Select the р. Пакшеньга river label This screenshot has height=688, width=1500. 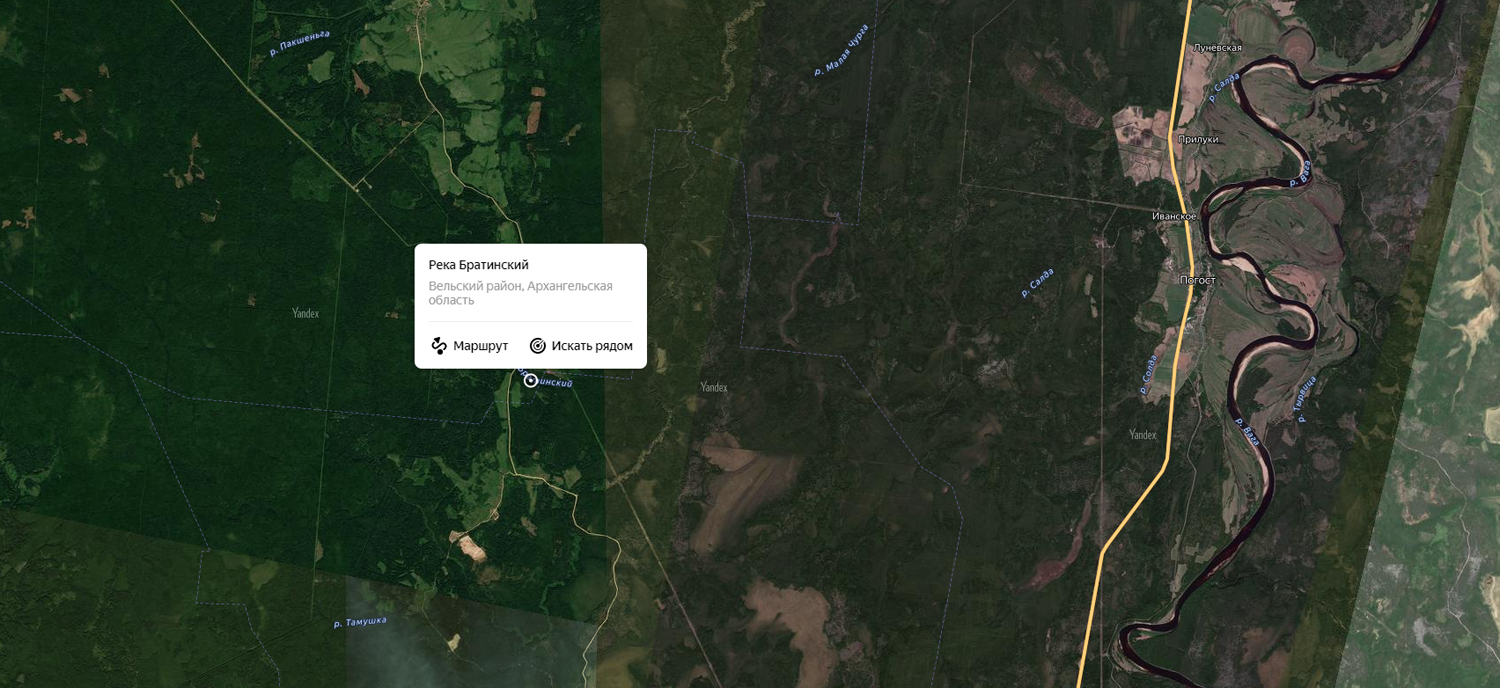[299, 43]
